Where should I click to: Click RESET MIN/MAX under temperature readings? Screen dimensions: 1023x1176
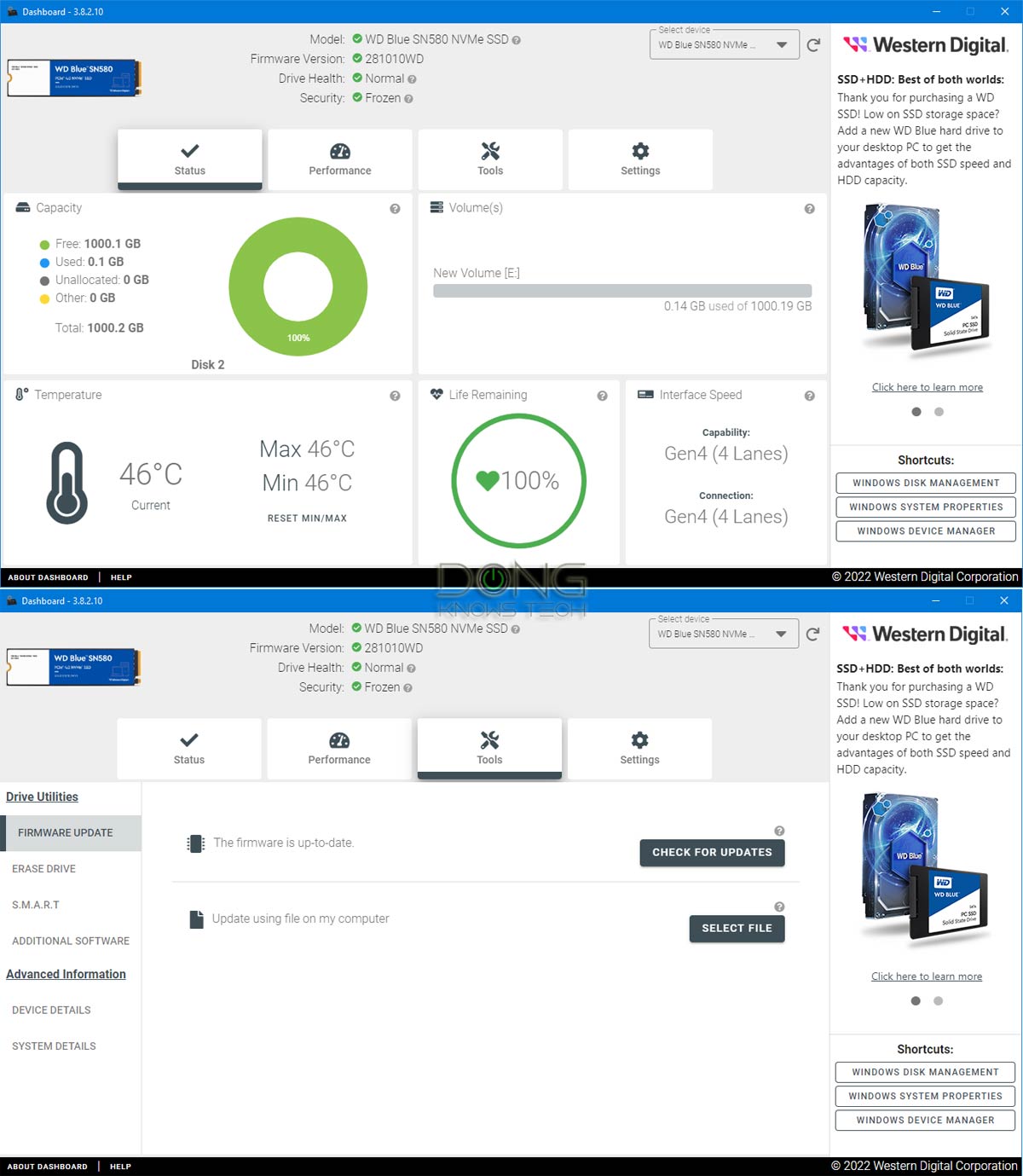click(307, 518)
